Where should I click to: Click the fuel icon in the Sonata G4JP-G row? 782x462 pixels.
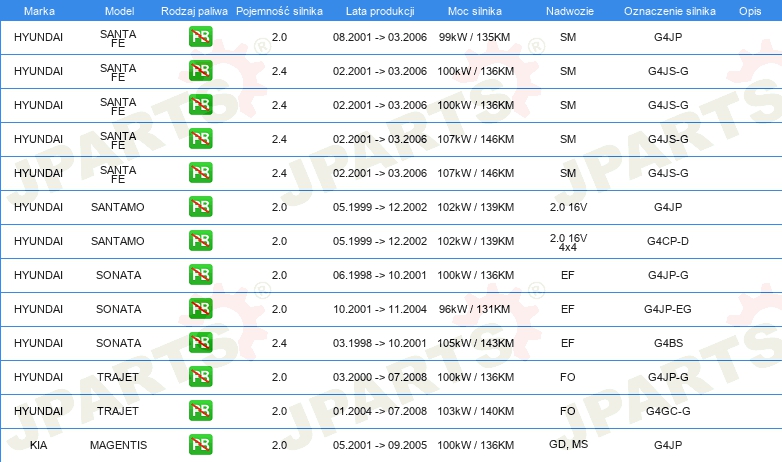(200, 274)
